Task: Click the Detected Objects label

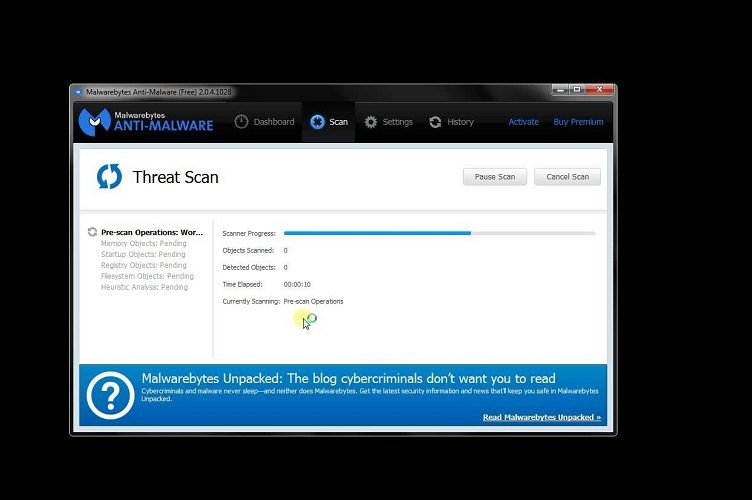Action: 249,267
